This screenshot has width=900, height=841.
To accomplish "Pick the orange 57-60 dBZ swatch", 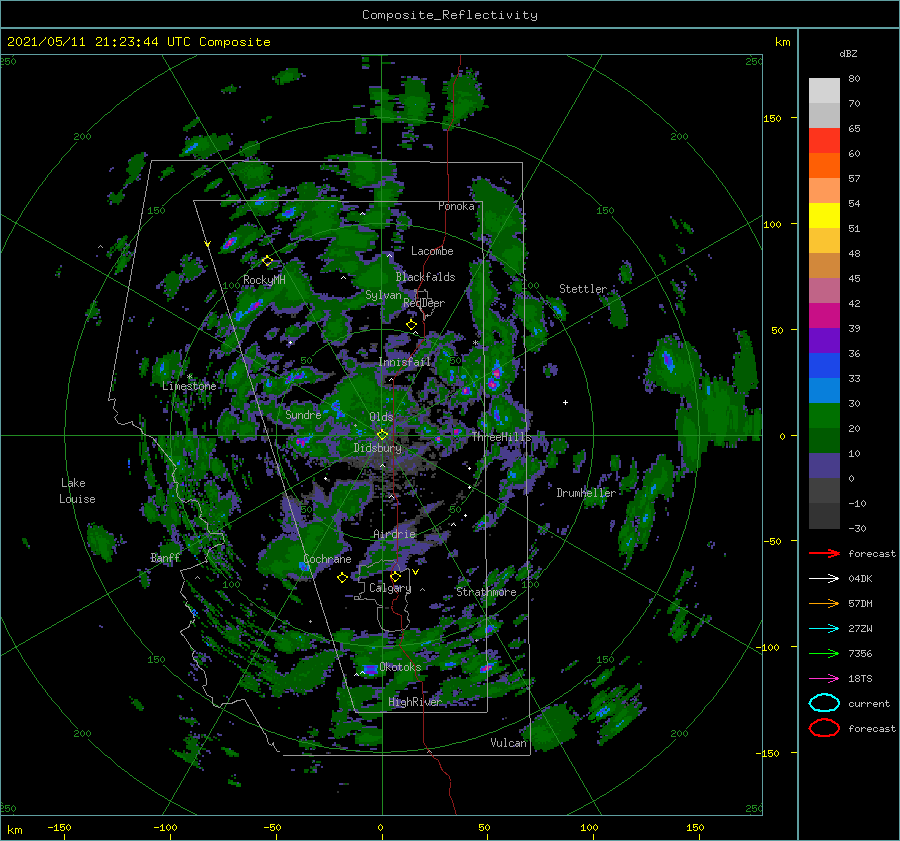I will coord(824,166).
